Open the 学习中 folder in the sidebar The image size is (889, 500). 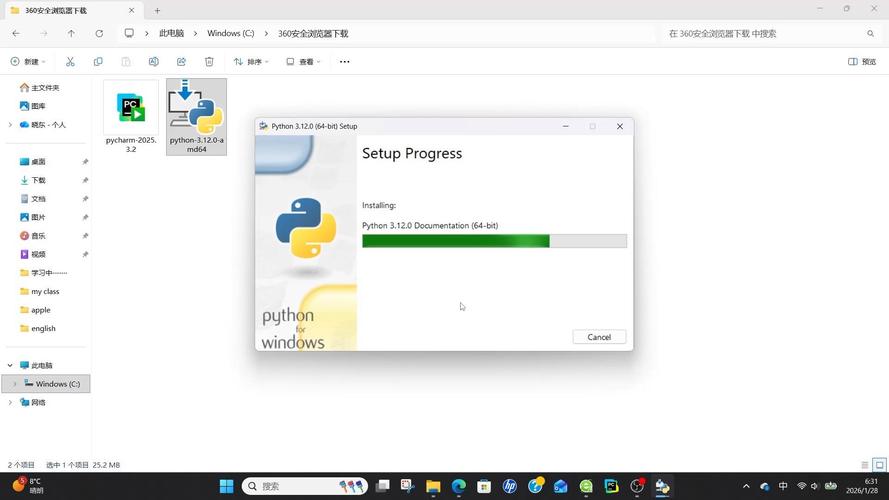click(43, 273)
